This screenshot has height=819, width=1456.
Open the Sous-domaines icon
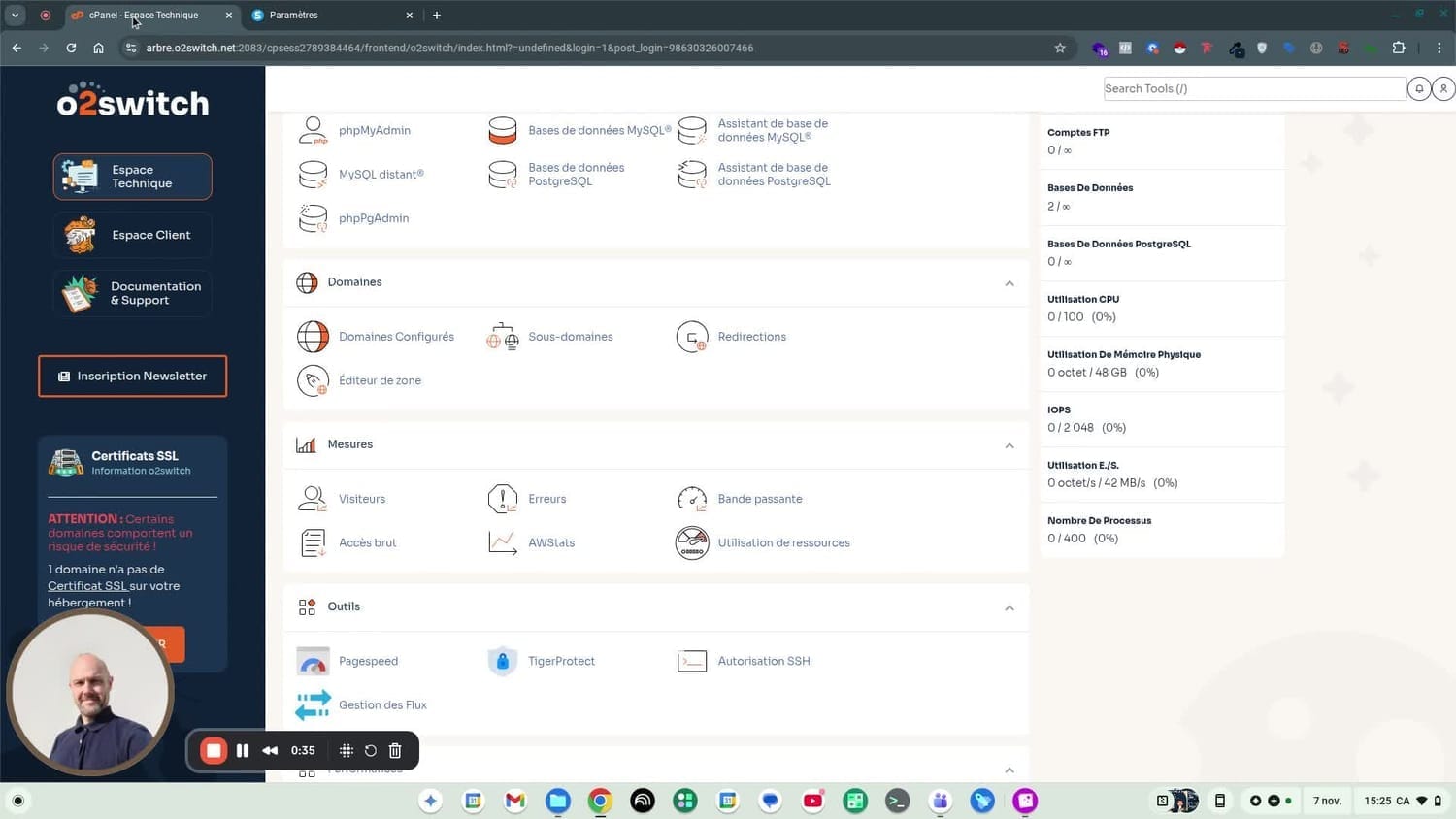click(x=502, y=337)
